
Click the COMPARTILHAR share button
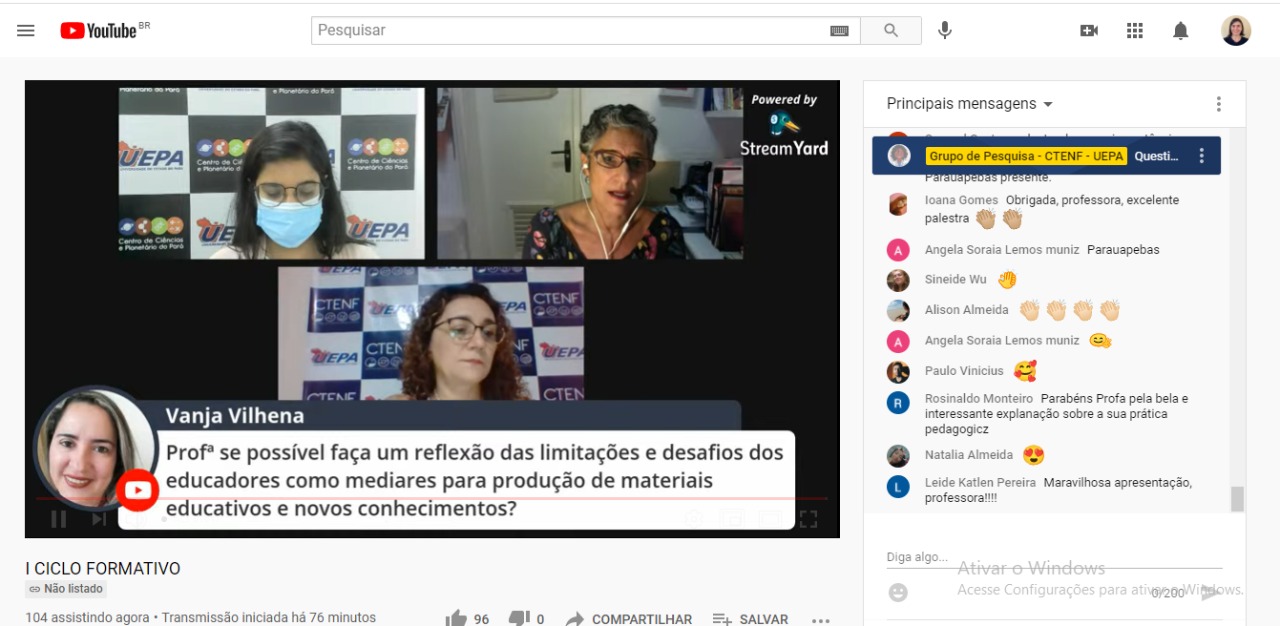pos(629,619)
